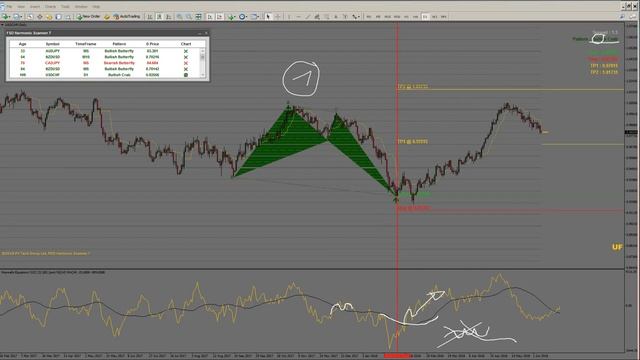This screenshot has height=360, width=640.
Task: Open the Arrows objects dropdown
Action: [356, 17]
